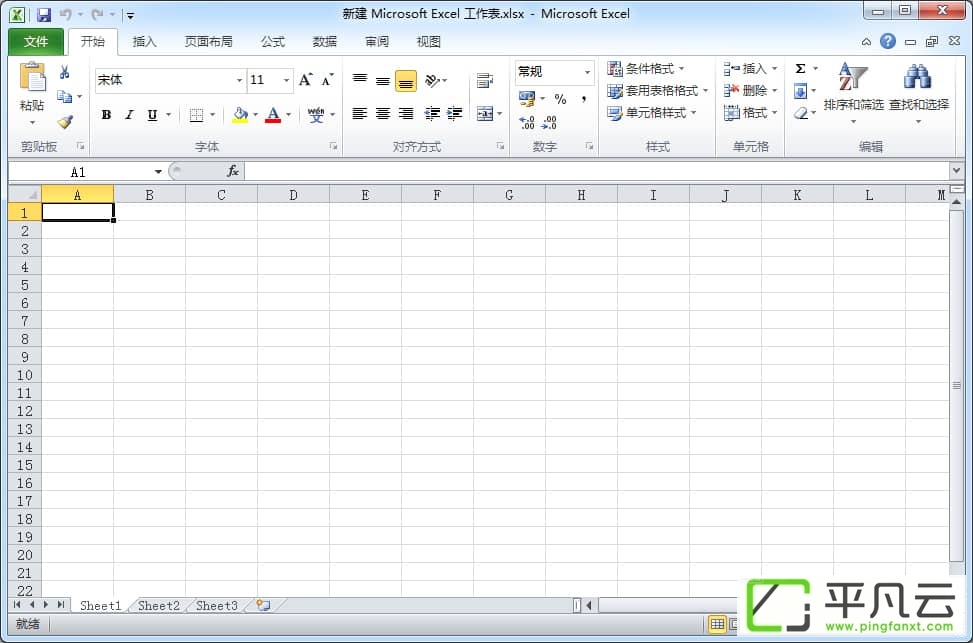Viewport: 973px width, 643px height.
Task: Click the Copy icon
Action: pos(64,97)
